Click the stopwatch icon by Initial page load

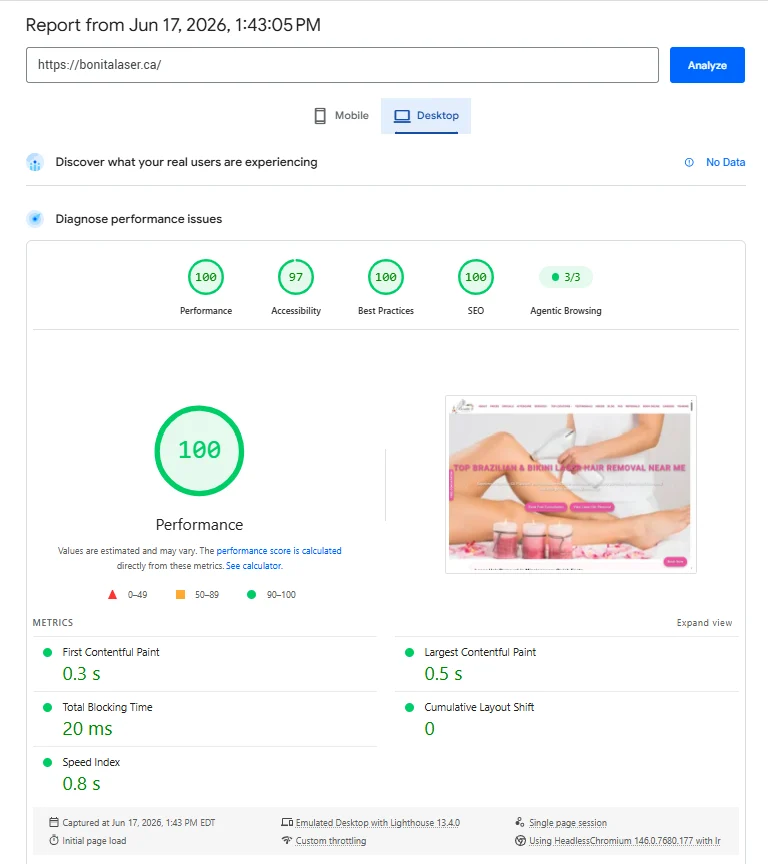pos(53,840)
